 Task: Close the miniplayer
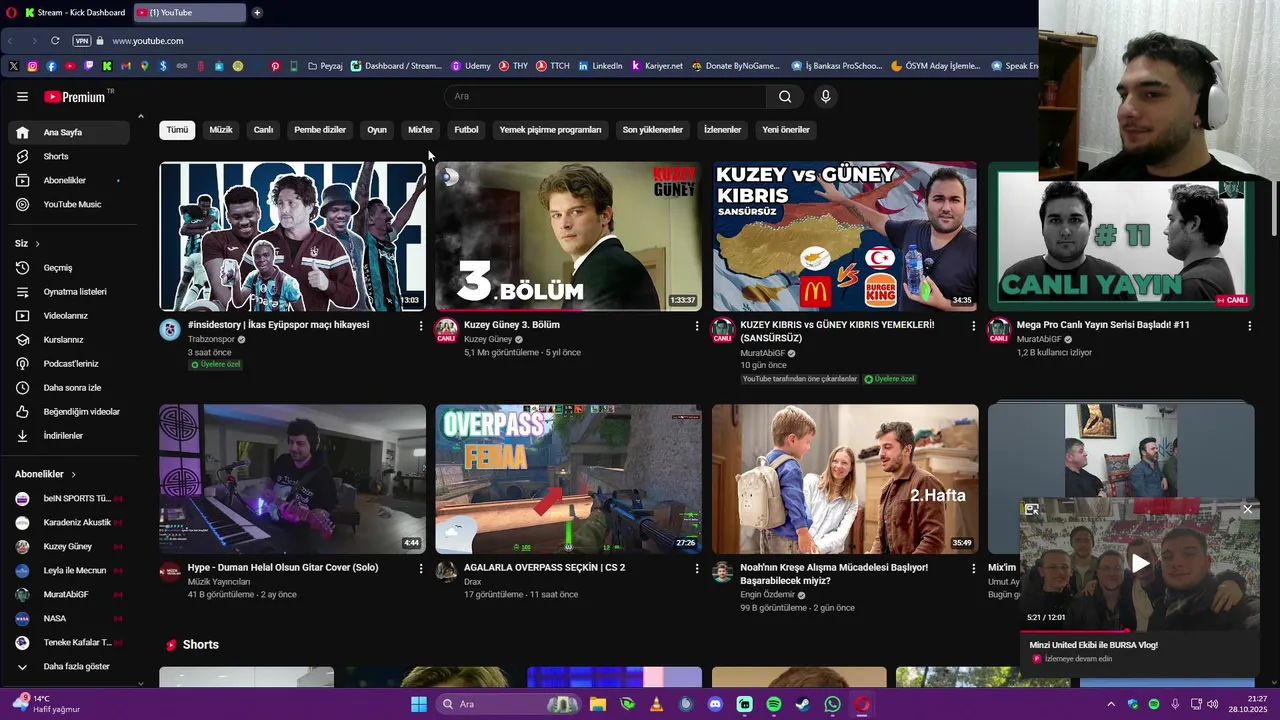click(1247, 509)
